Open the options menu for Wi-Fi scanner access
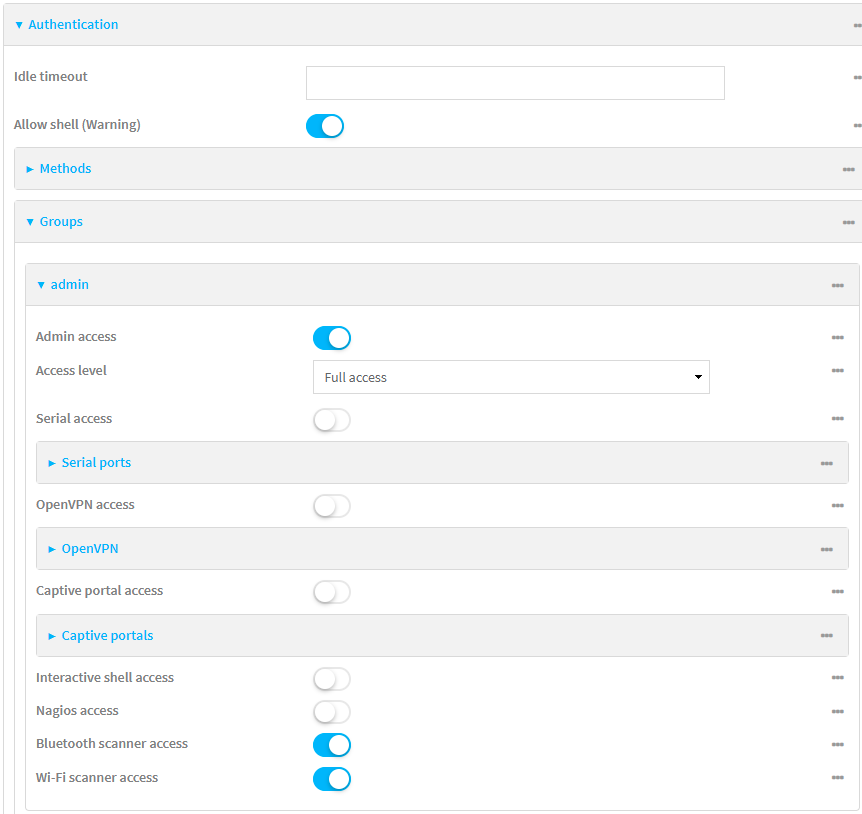 838,778
